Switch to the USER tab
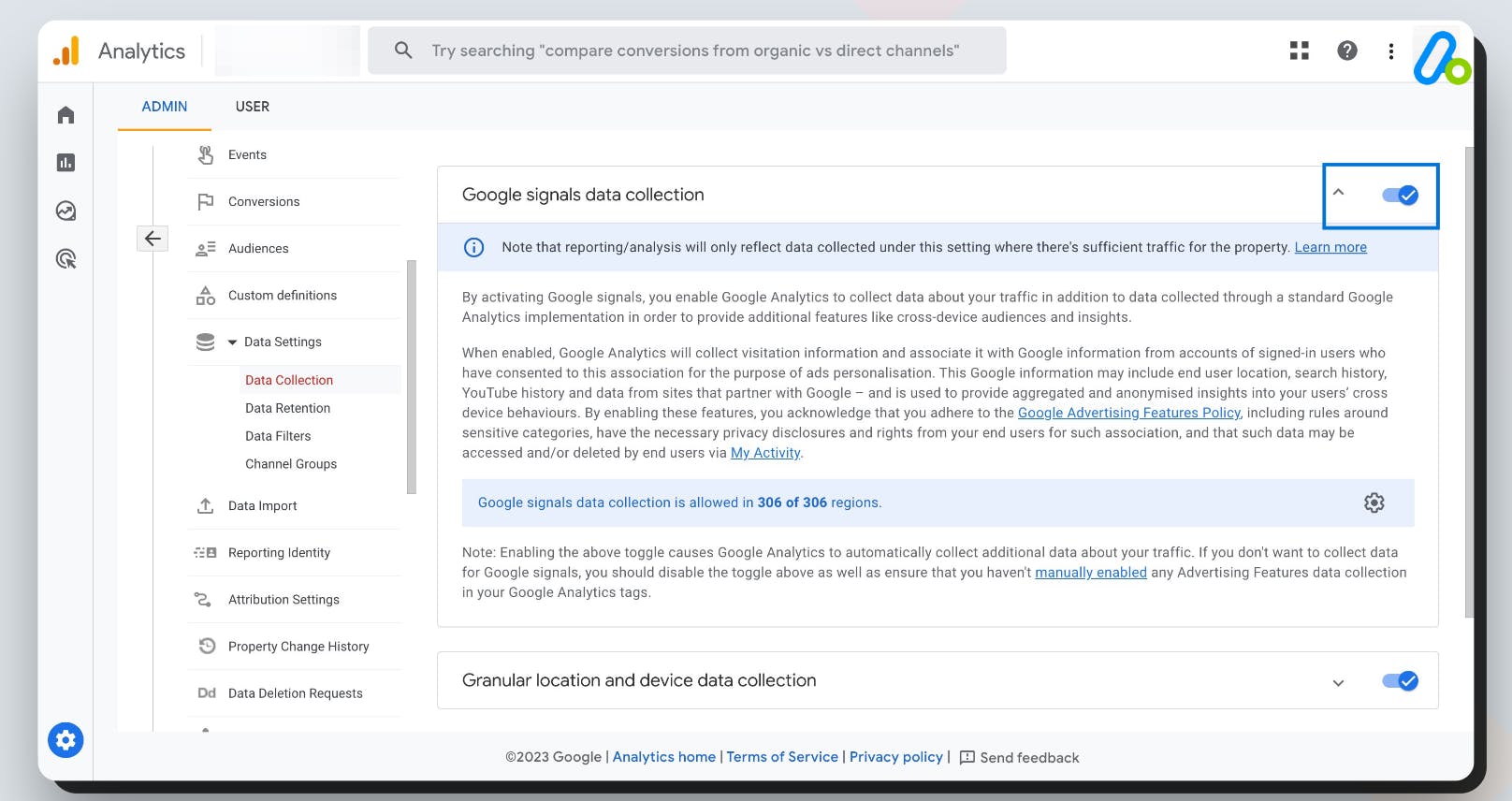The width and height of the screenshot is (1512, 801). point(253,107)
